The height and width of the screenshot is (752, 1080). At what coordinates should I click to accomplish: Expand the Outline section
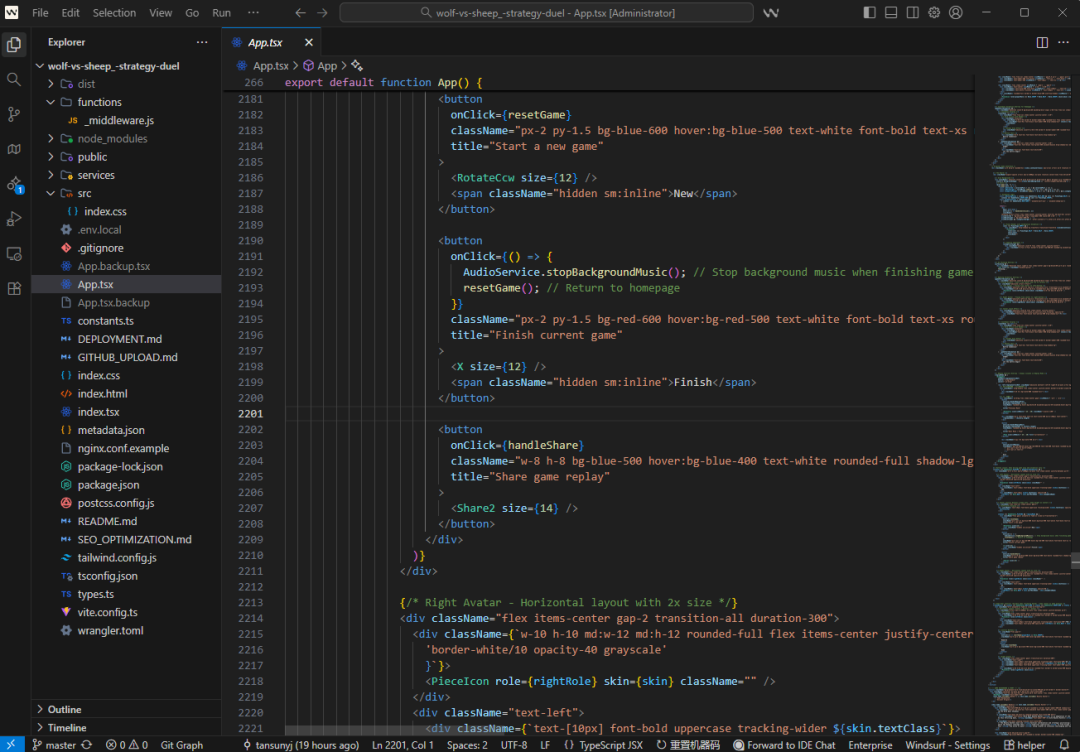pos(64,709)
